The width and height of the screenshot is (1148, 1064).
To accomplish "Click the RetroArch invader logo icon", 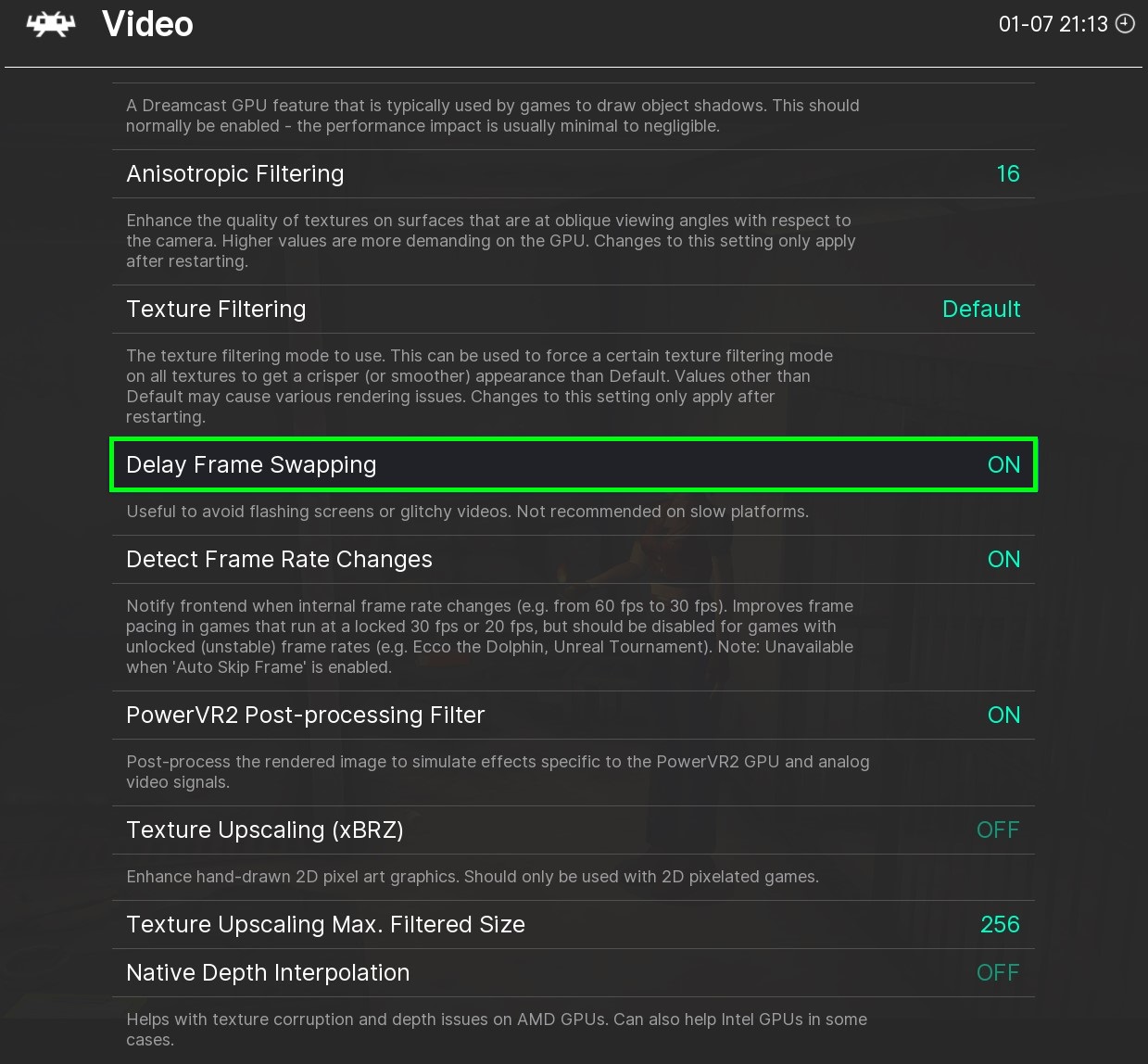I will (x=51, y=24).
